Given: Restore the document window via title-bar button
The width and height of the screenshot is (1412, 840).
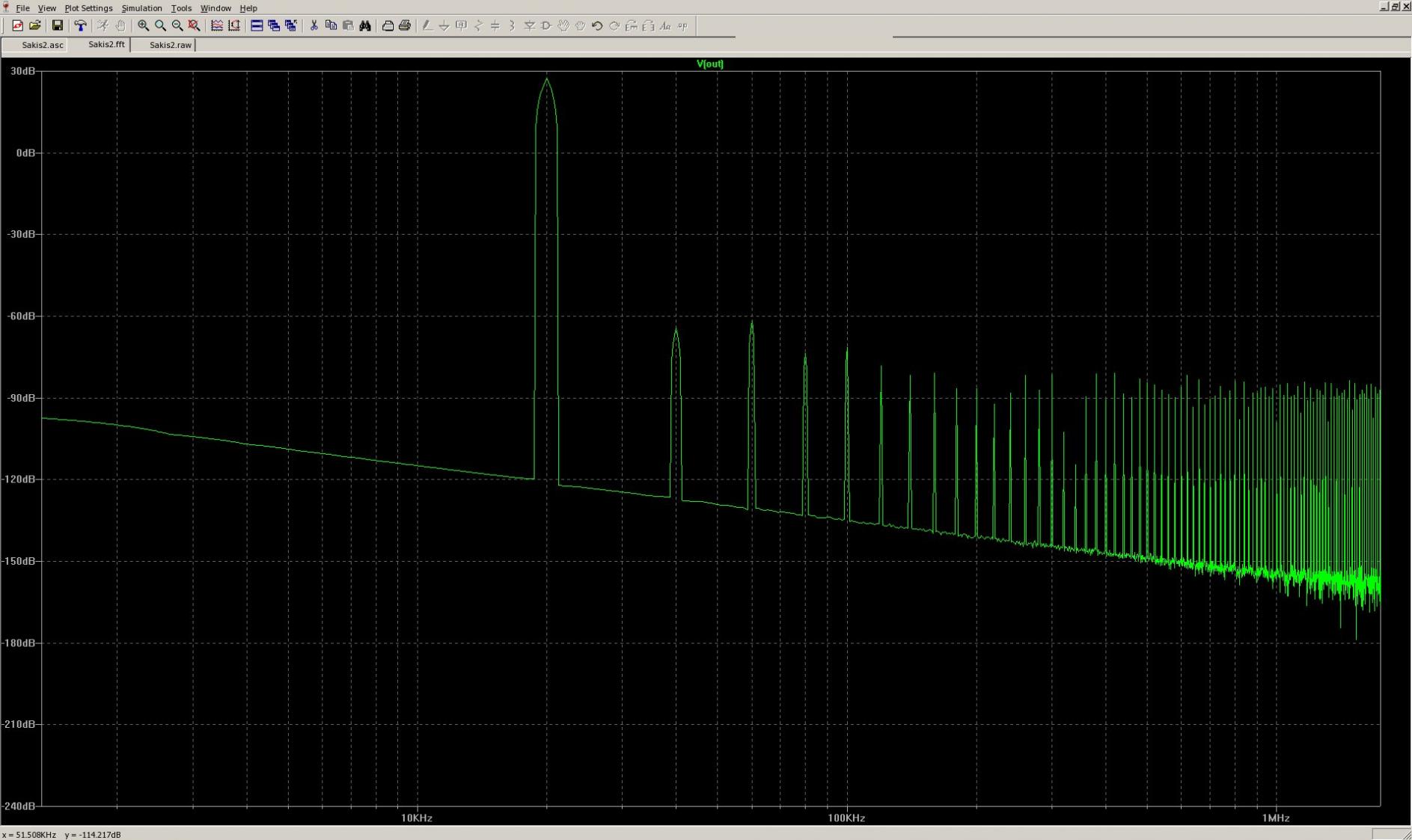Looking at the screenshot, I should pos(1394,7).
